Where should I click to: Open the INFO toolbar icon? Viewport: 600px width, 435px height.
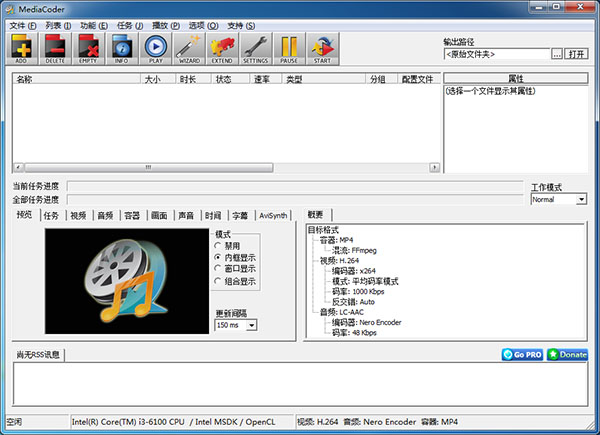pos(121,47)
